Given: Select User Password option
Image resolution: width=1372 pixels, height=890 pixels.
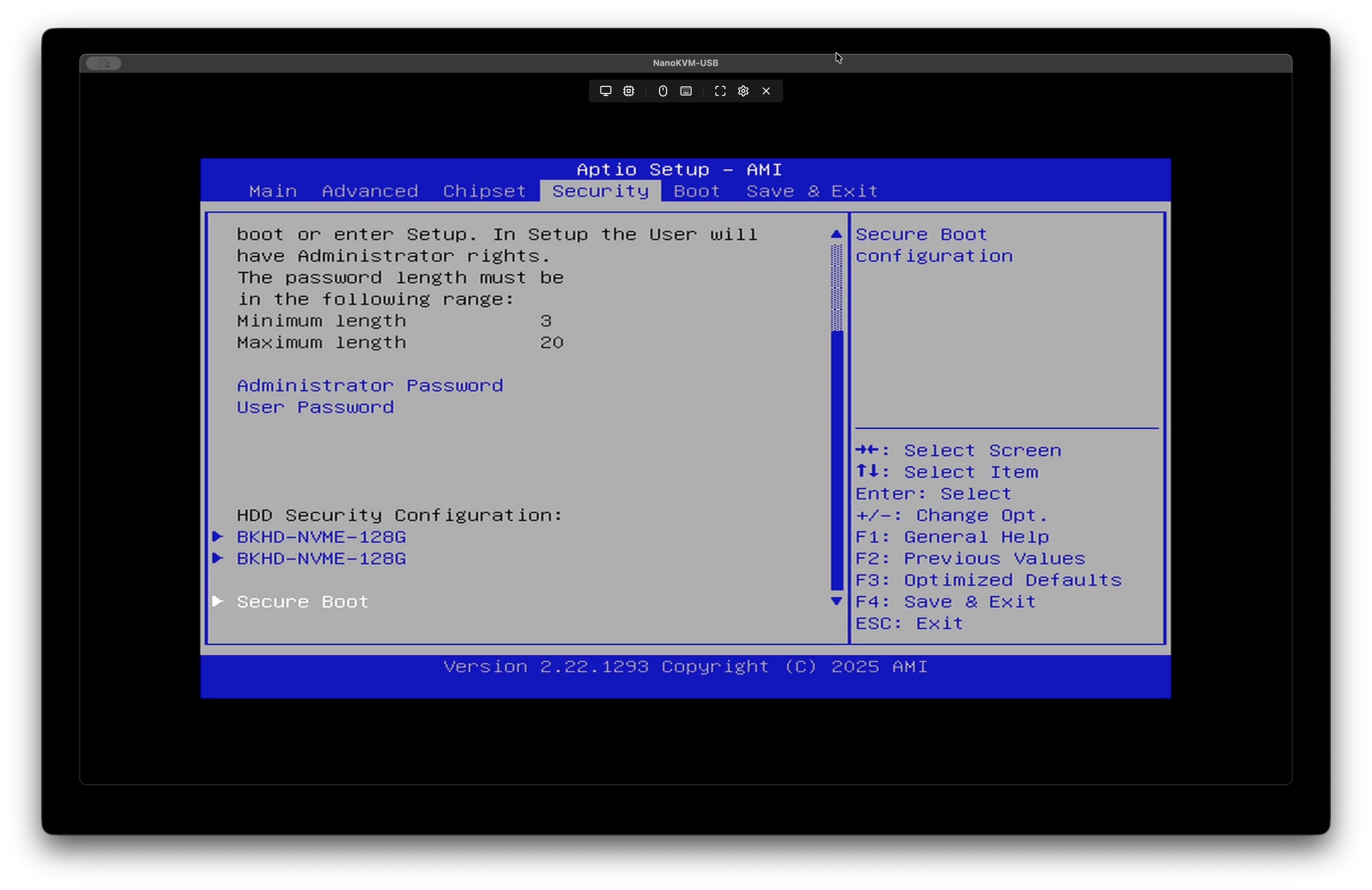Looking at the screenshot, I should tap(316, 408).
